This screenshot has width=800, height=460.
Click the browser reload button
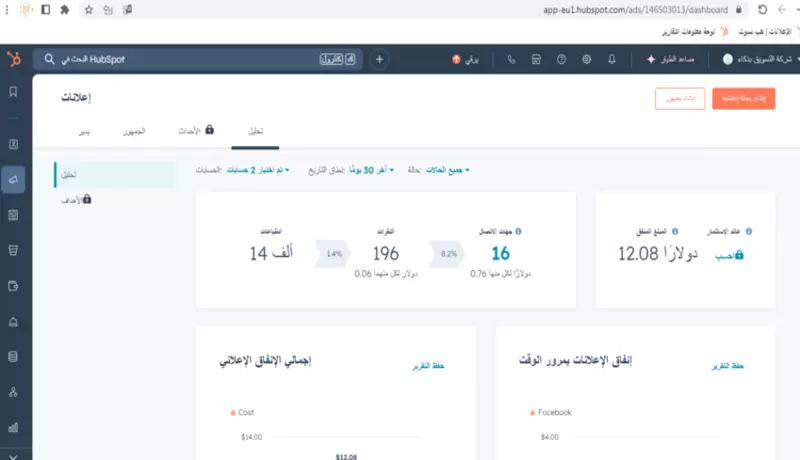[x=762, y=10]
